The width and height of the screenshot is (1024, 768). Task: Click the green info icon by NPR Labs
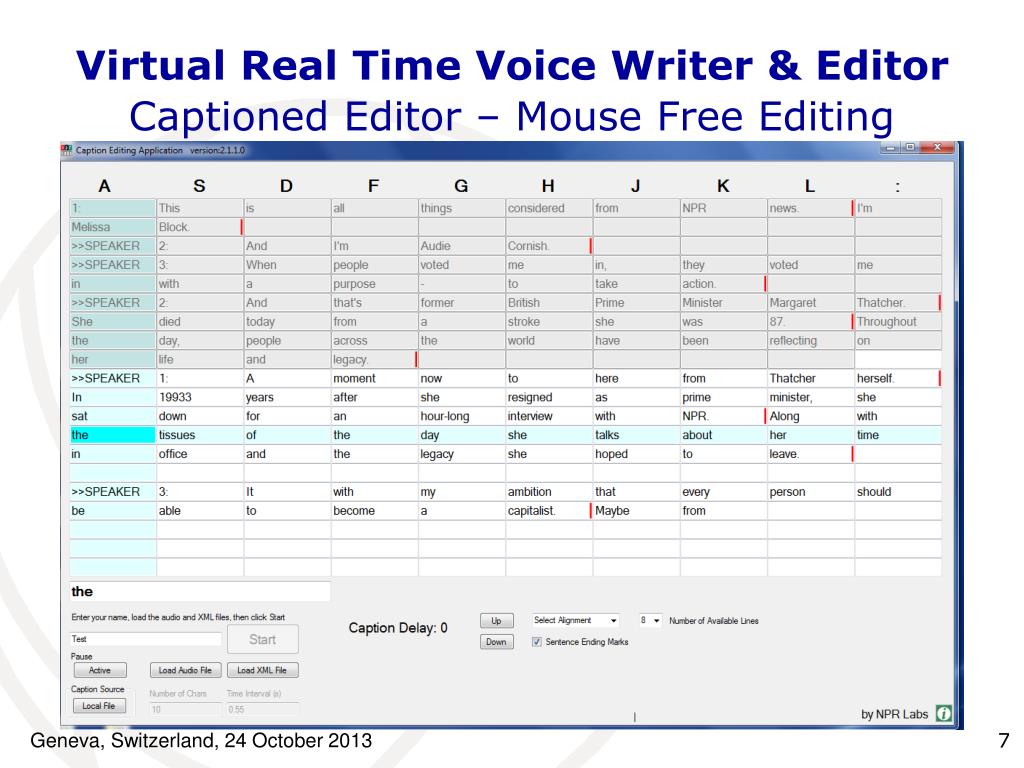point(944,713)
